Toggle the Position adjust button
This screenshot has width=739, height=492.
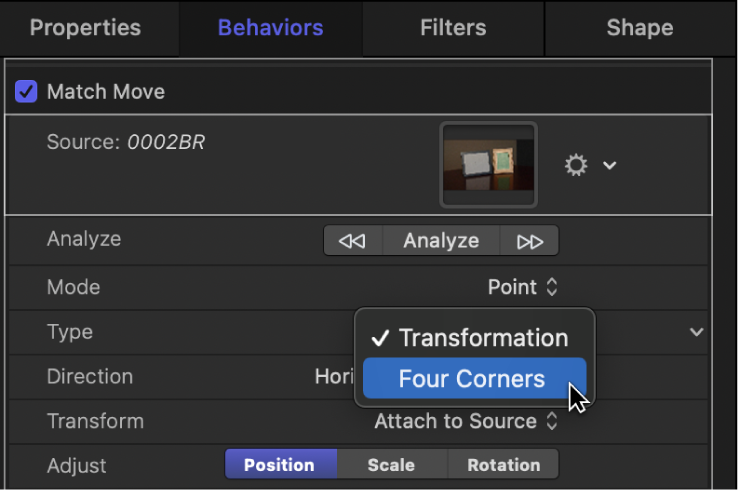pyautogui.click(x=280, y=465)
